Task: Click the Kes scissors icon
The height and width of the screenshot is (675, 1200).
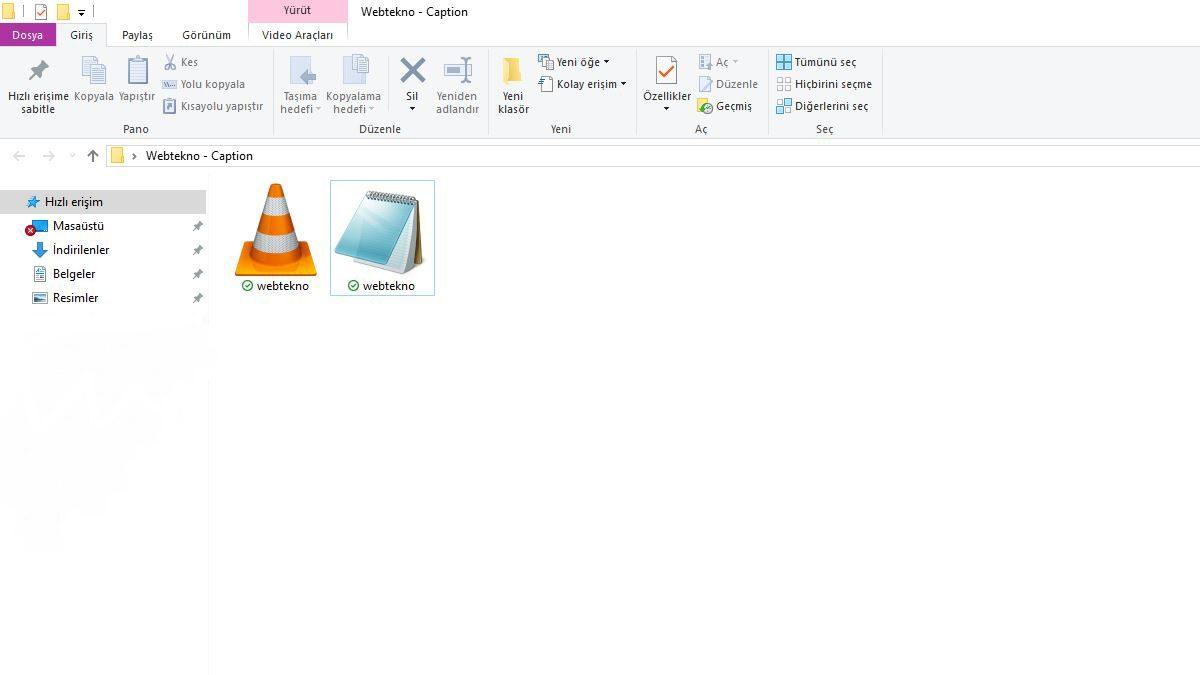Action: tap(171, 62)
